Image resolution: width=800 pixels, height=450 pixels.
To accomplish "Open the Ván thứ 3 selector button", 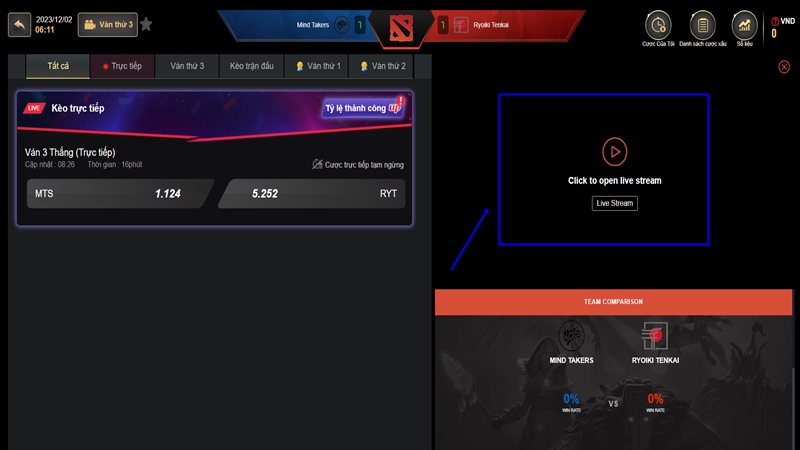I will (108, 24).
